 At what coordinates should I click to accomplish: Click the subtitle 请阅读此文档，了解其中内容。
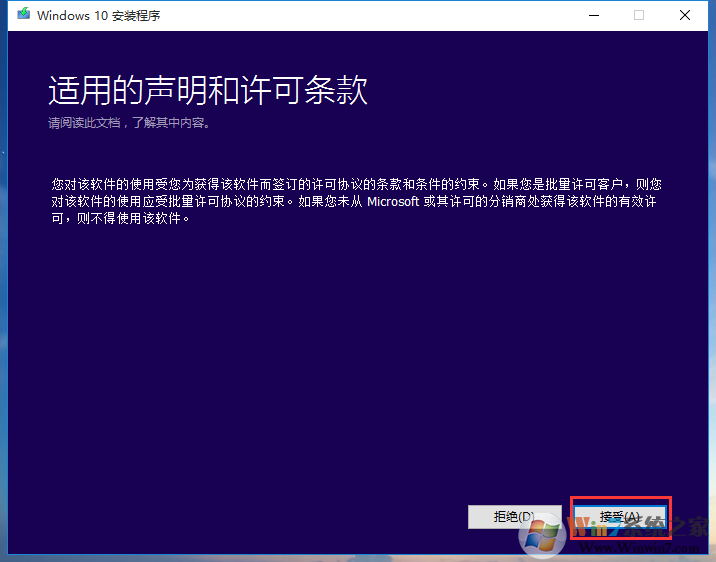pyautogui.click(x=130, y=123)
